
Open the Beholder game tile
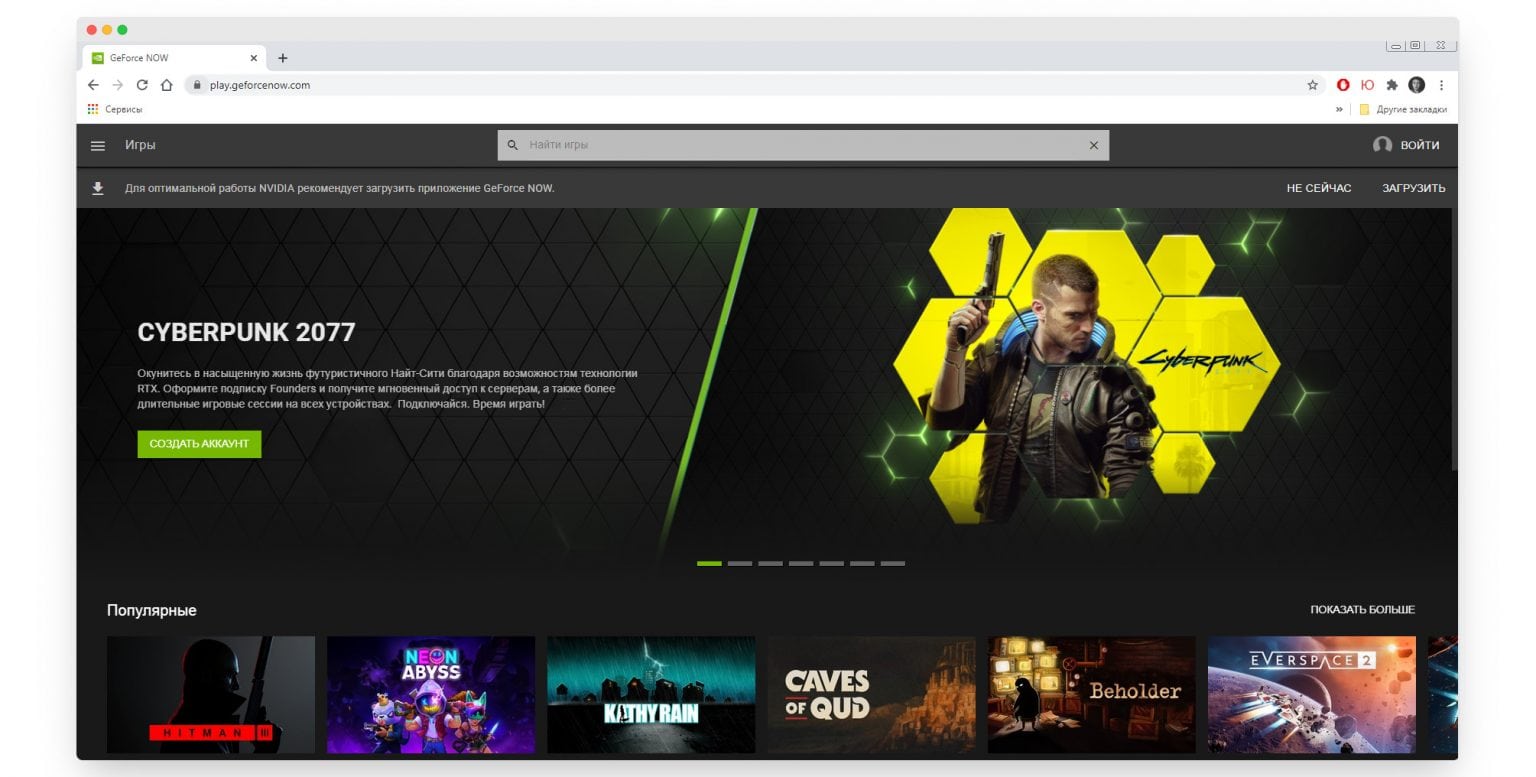click(1092, 695)
